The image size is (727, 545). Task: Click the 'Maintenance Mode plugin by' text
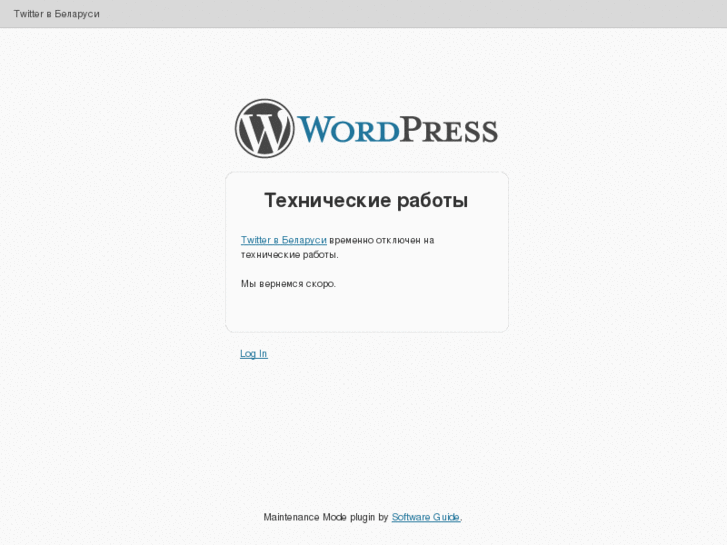click(x=325, y=517)
